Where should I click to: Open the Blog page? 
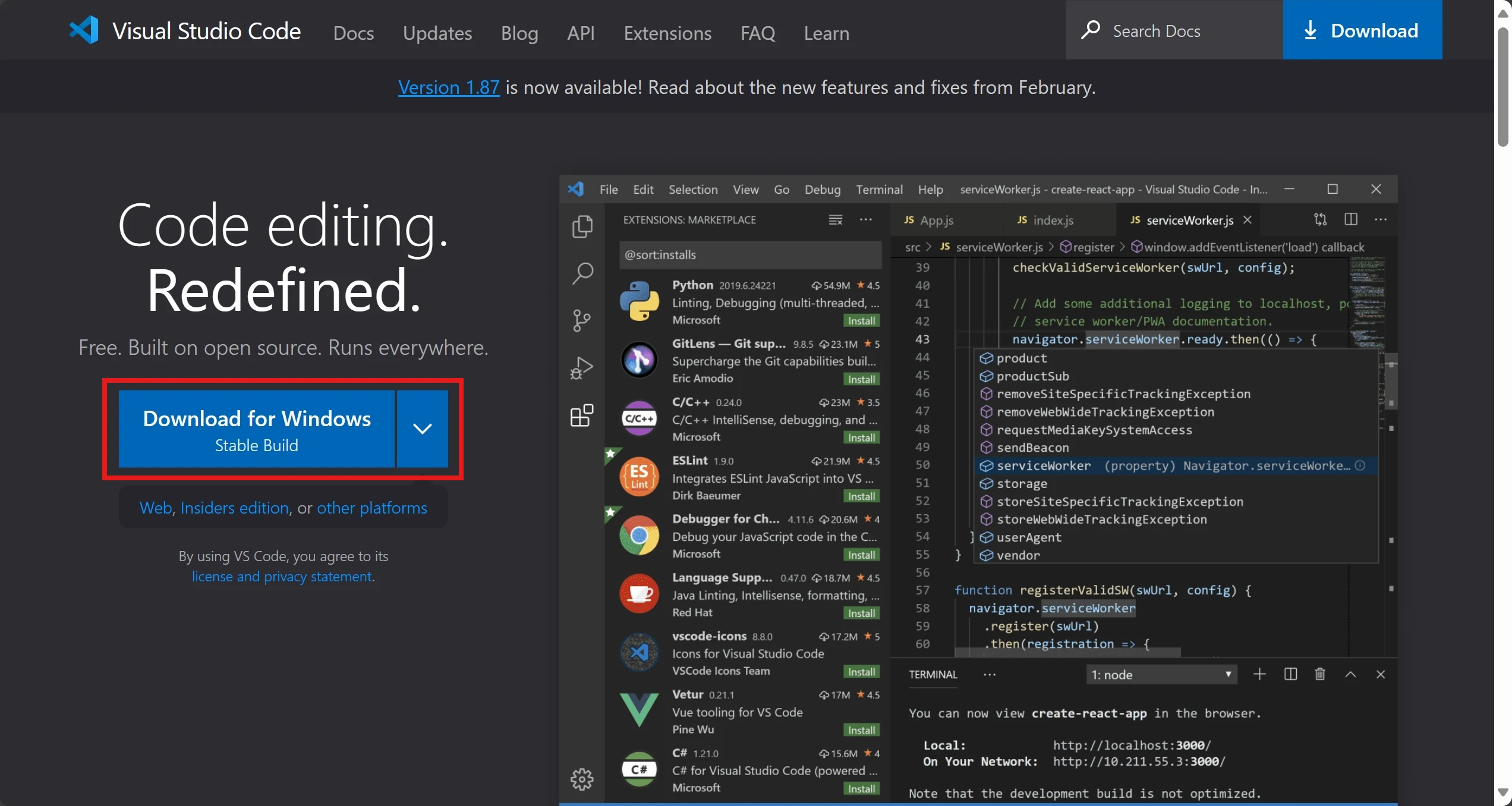point(519,33)
